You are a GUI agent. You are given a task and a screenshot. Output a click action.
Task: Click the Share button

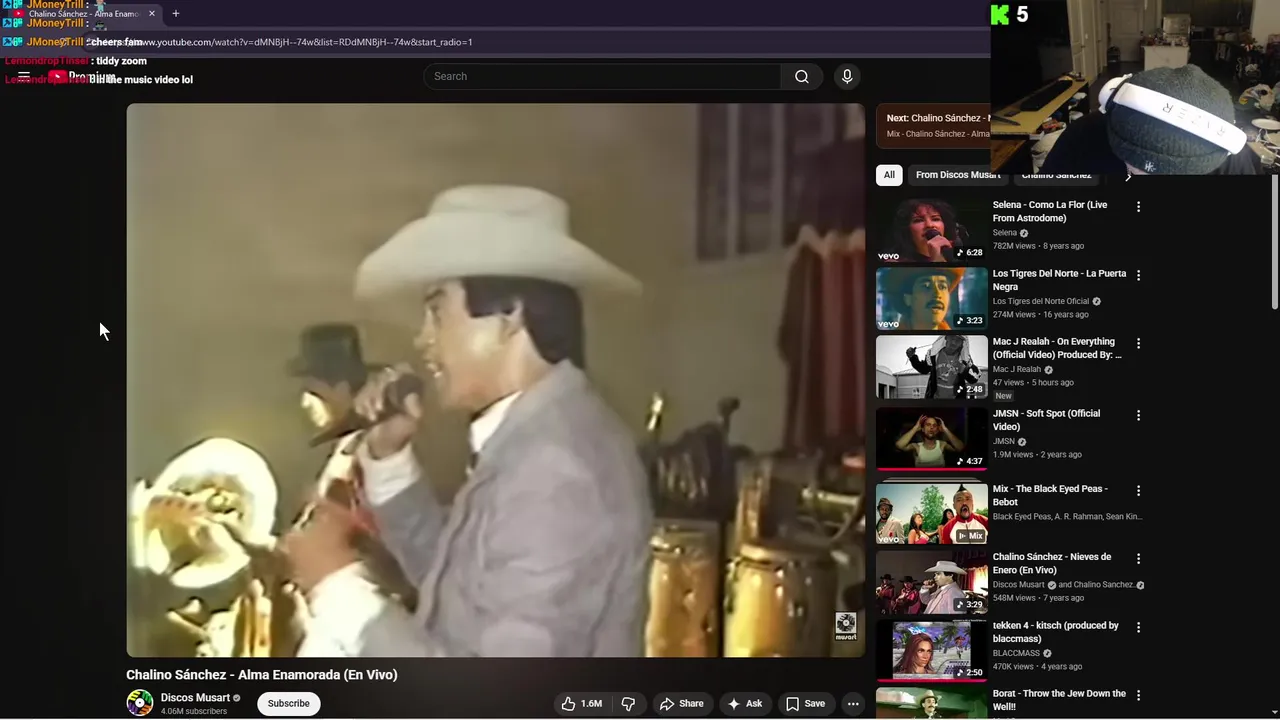681,704
